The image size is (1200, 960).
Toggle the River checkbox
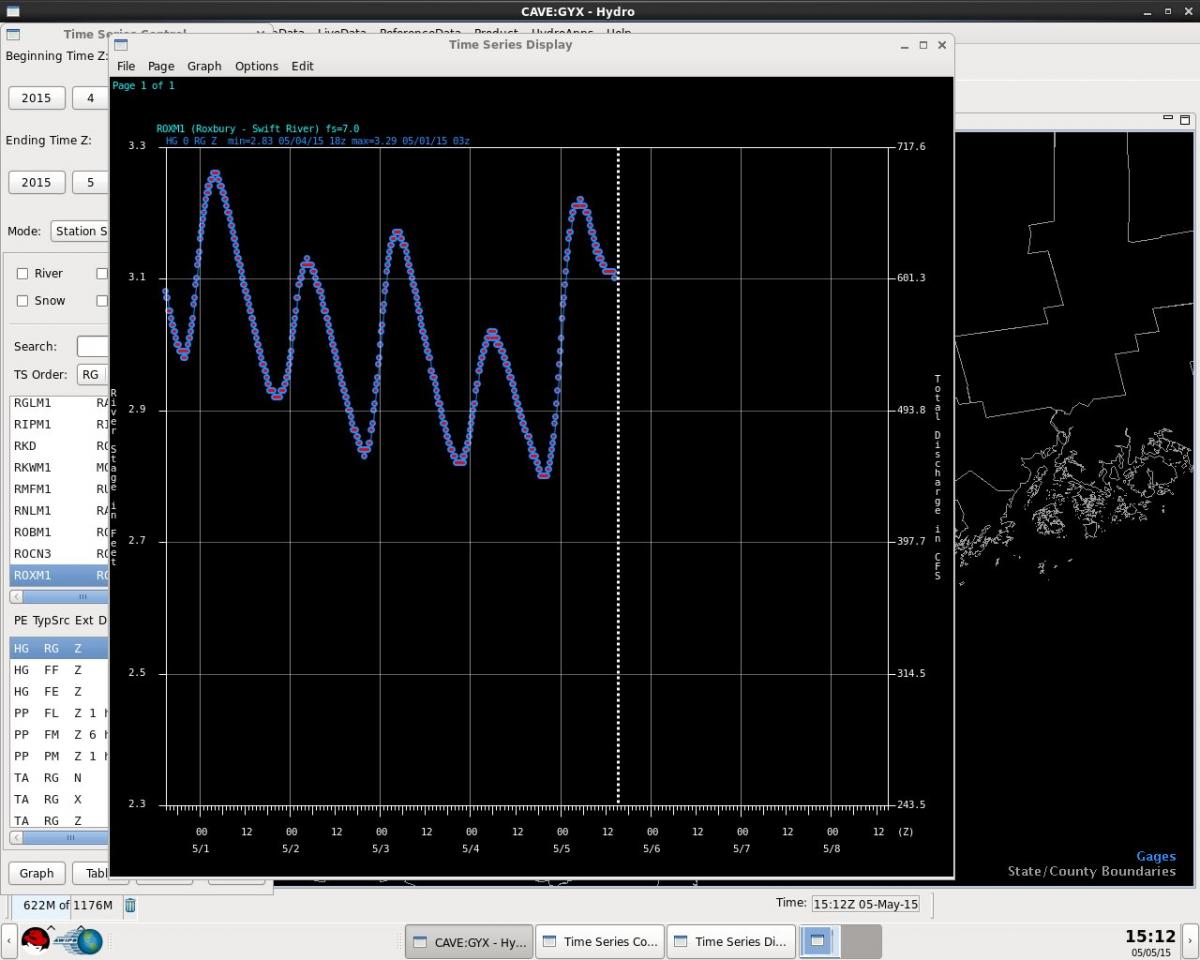[22, 273]
